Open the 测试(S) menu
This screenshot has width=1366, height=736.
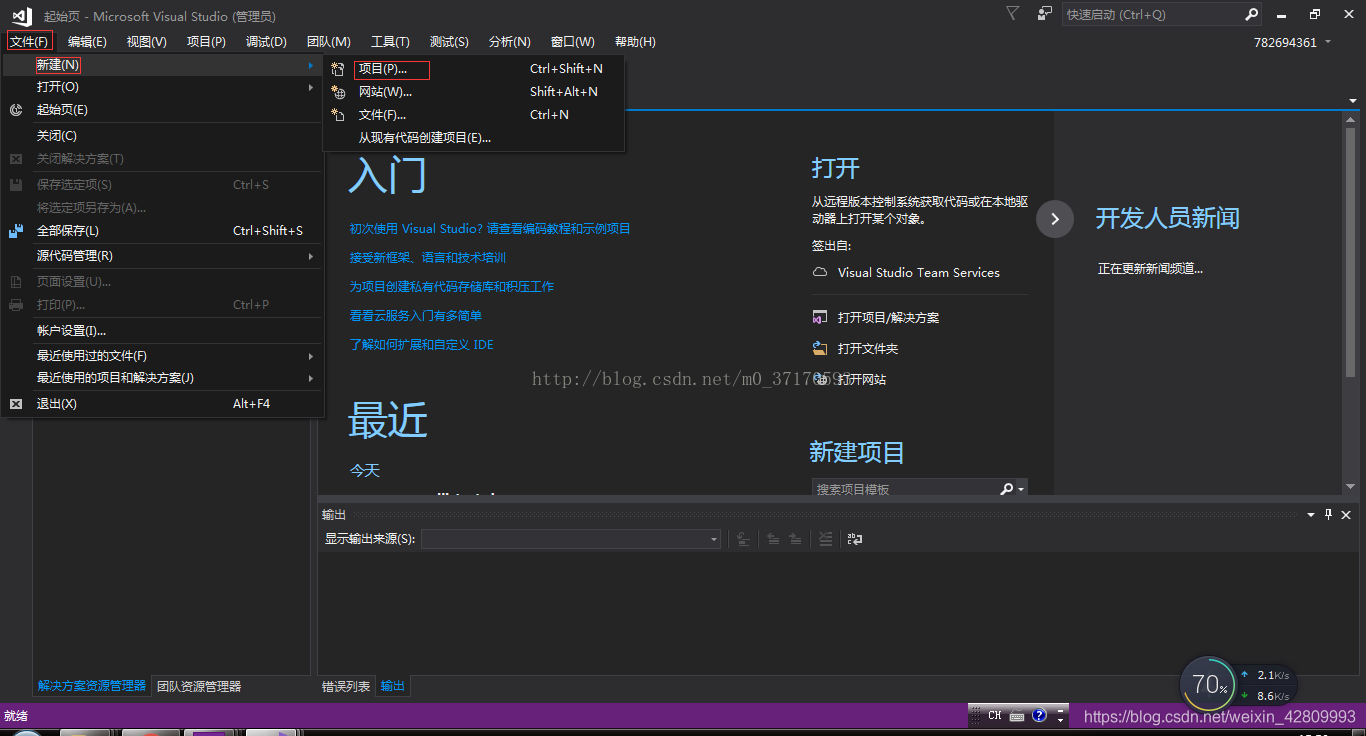pyautogui.click(x=449, y=41)
